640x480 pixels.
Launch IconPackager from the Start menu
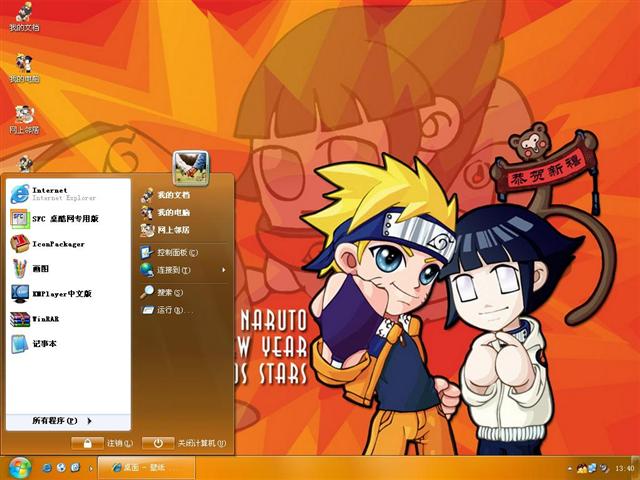tap(68, 244)
